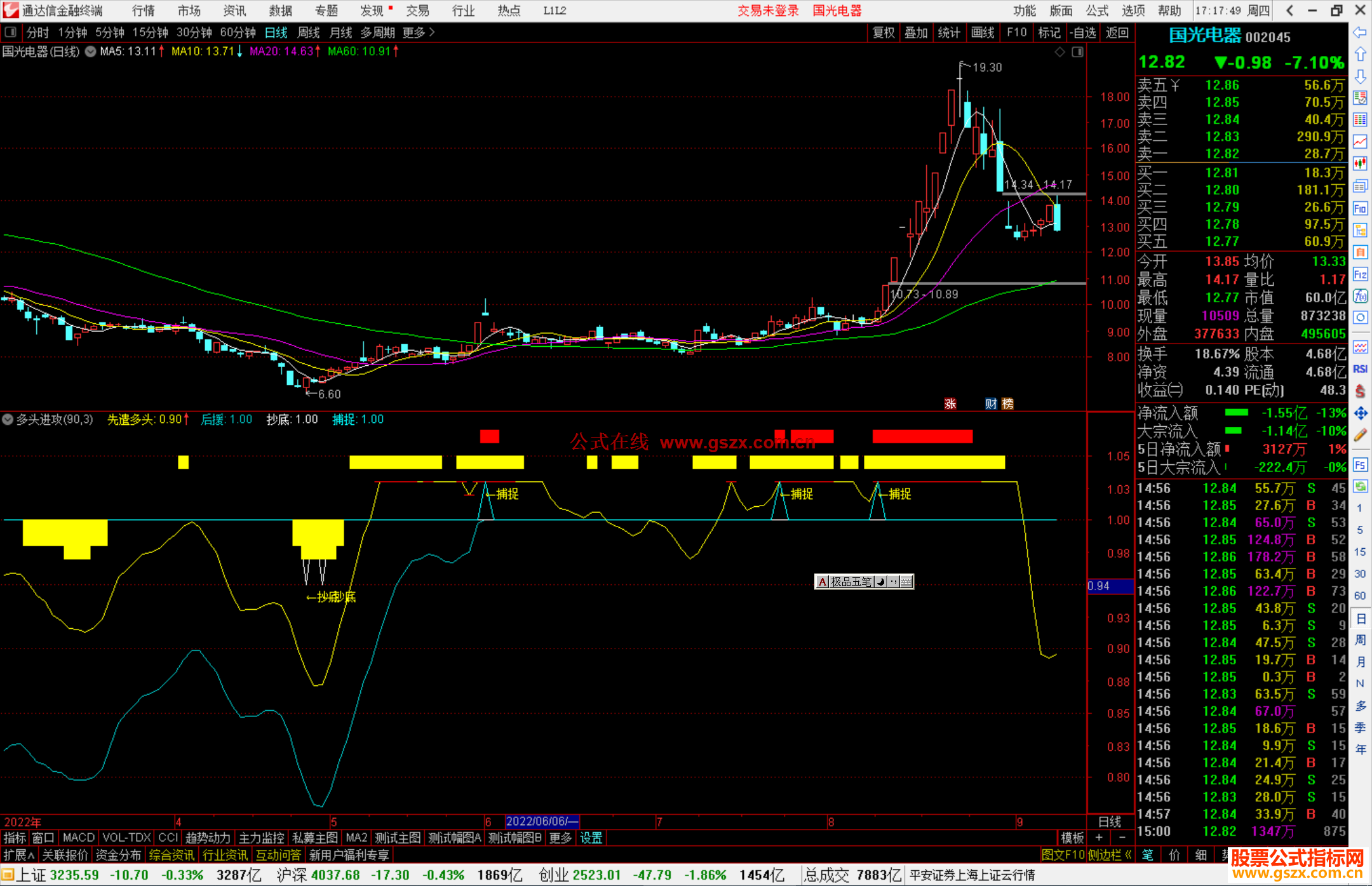Switch to the 60分钟 period tab
This screenshot has width=1372, height=886.
pos(238,32)
